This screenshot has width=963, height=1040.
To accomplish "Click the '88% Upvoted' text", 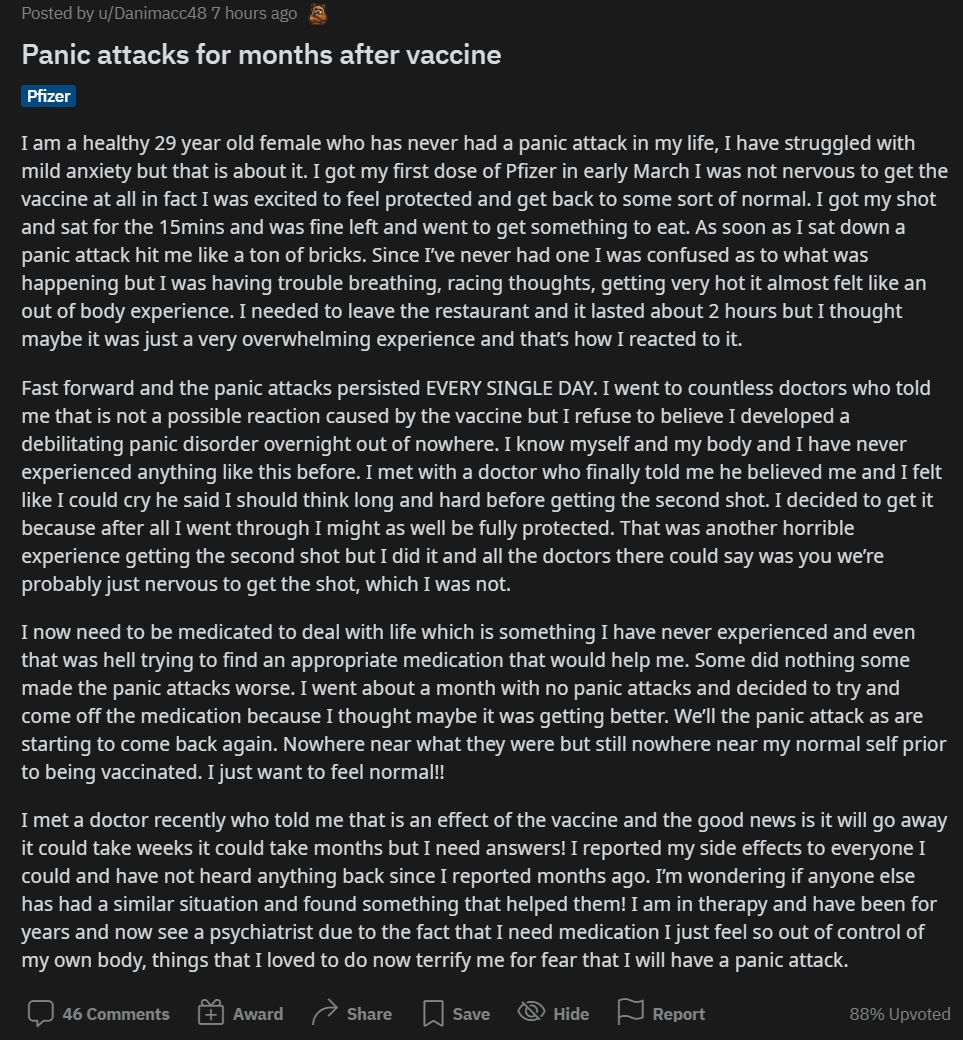I will (x=899, y=1014).
